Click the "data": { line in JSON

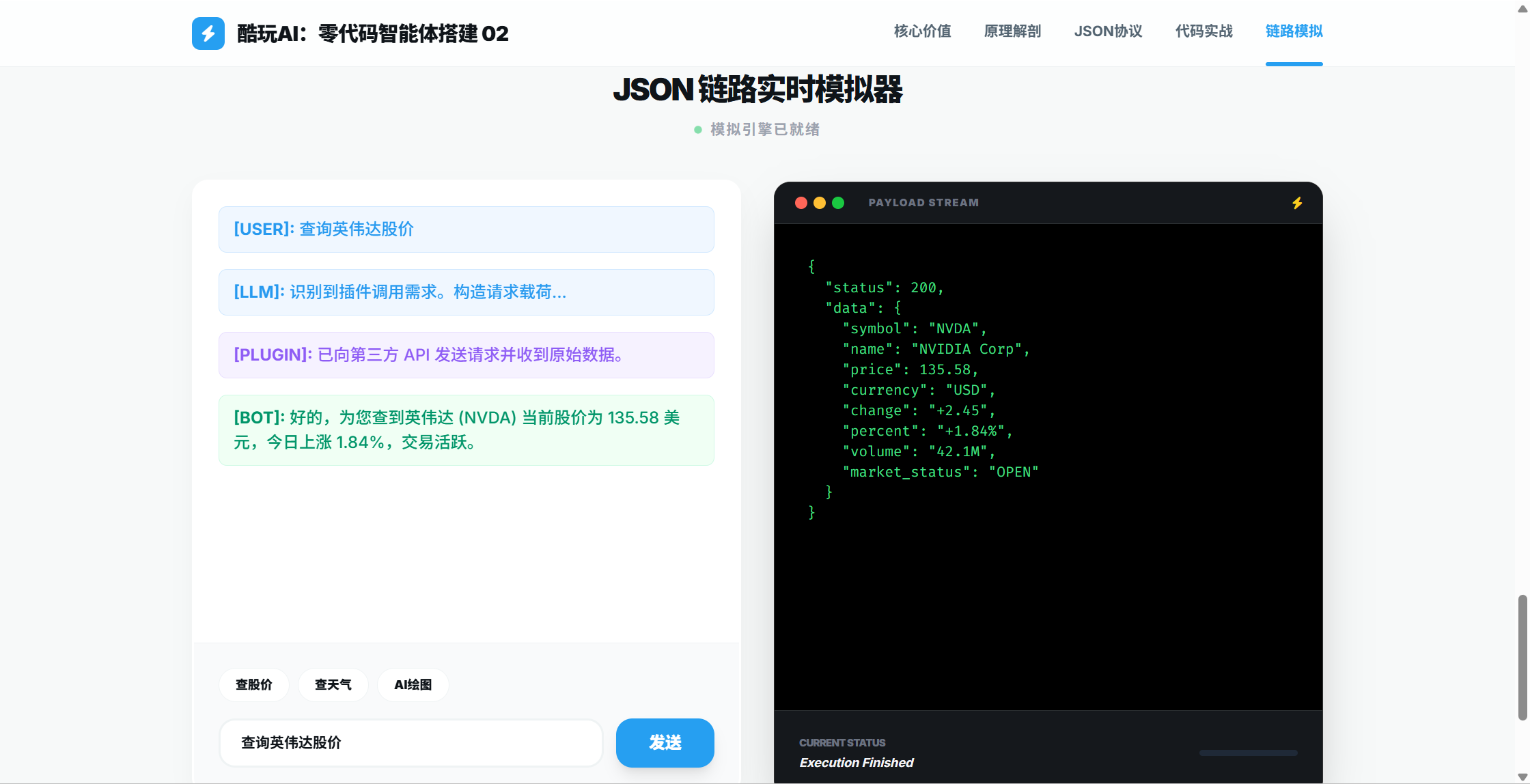(863, 309)
